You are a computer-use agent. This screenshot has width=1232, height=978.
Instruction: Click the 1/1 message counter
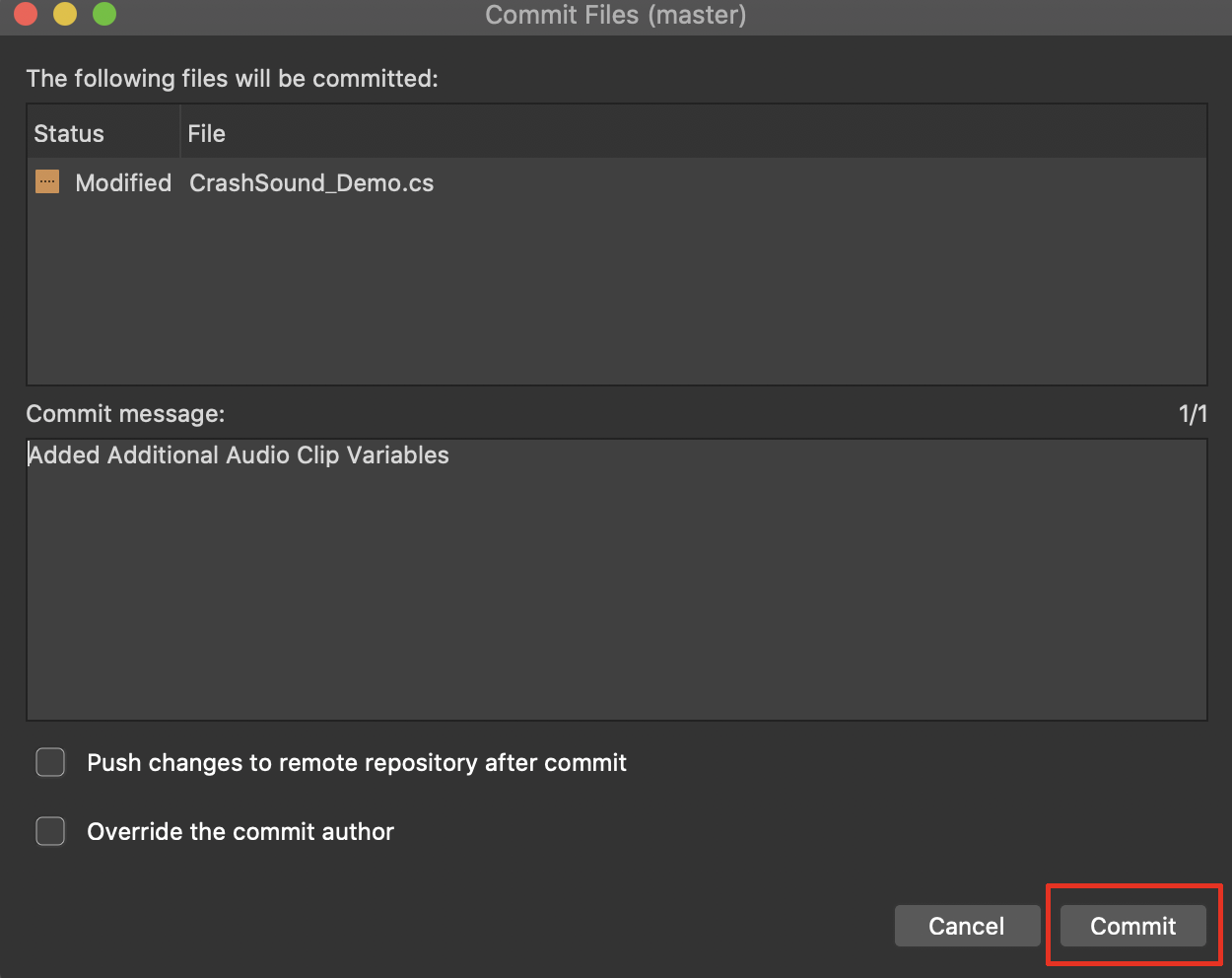tap(1193, 414)
